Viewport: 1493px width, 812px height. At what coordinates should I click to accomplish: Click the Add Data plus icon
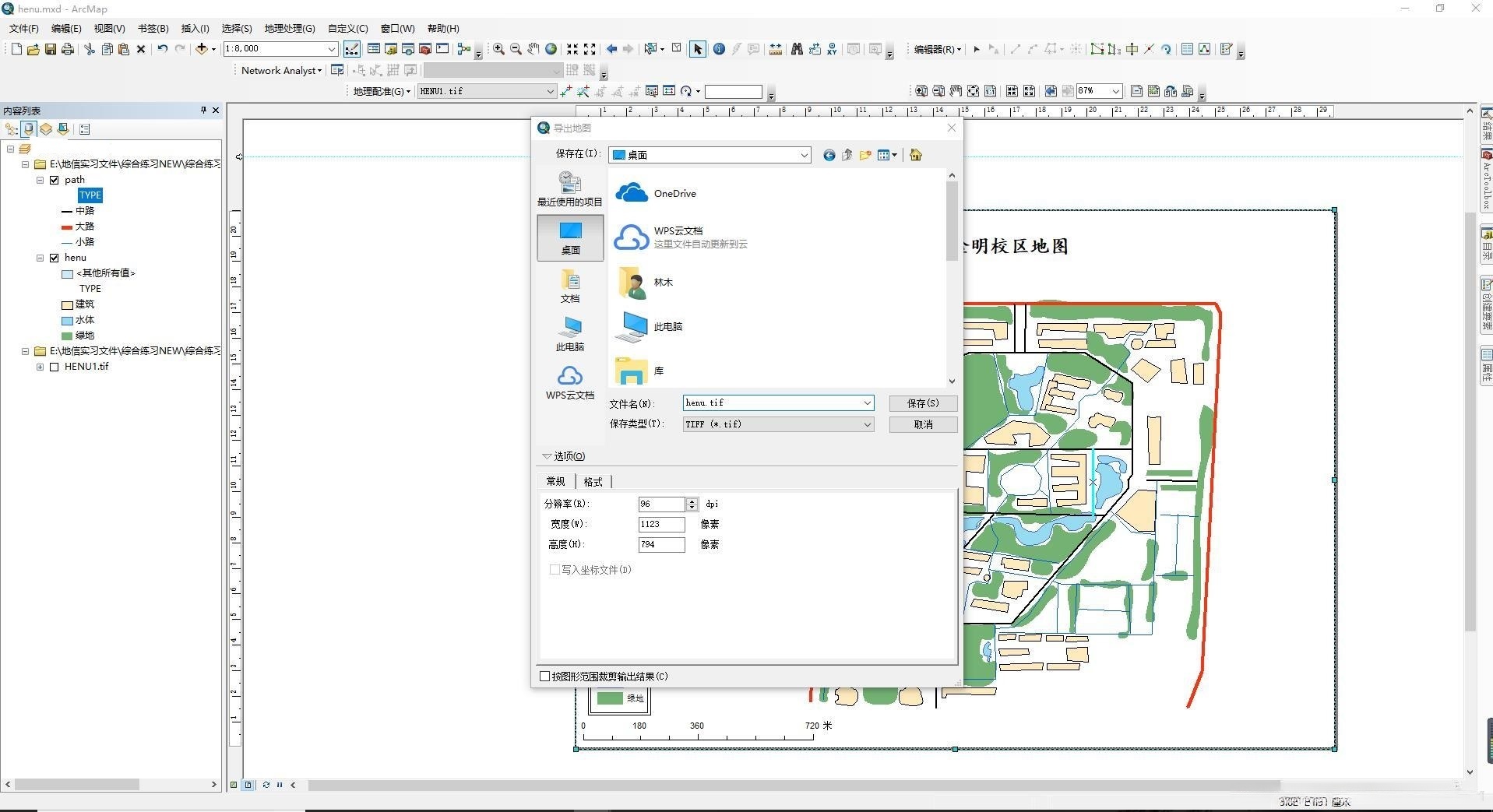pyautogui.click(x=202, y=49)
